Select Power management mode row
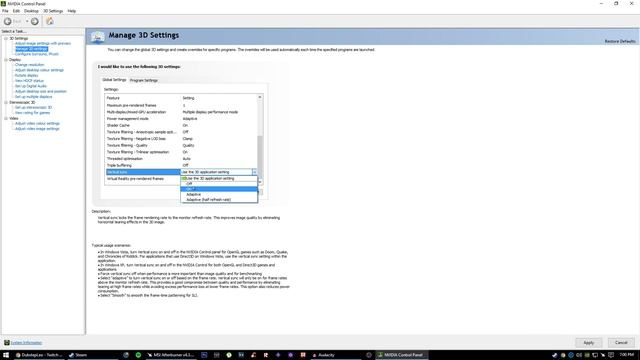Viewport: 640px width, 360px height. [x=181, y=119]
